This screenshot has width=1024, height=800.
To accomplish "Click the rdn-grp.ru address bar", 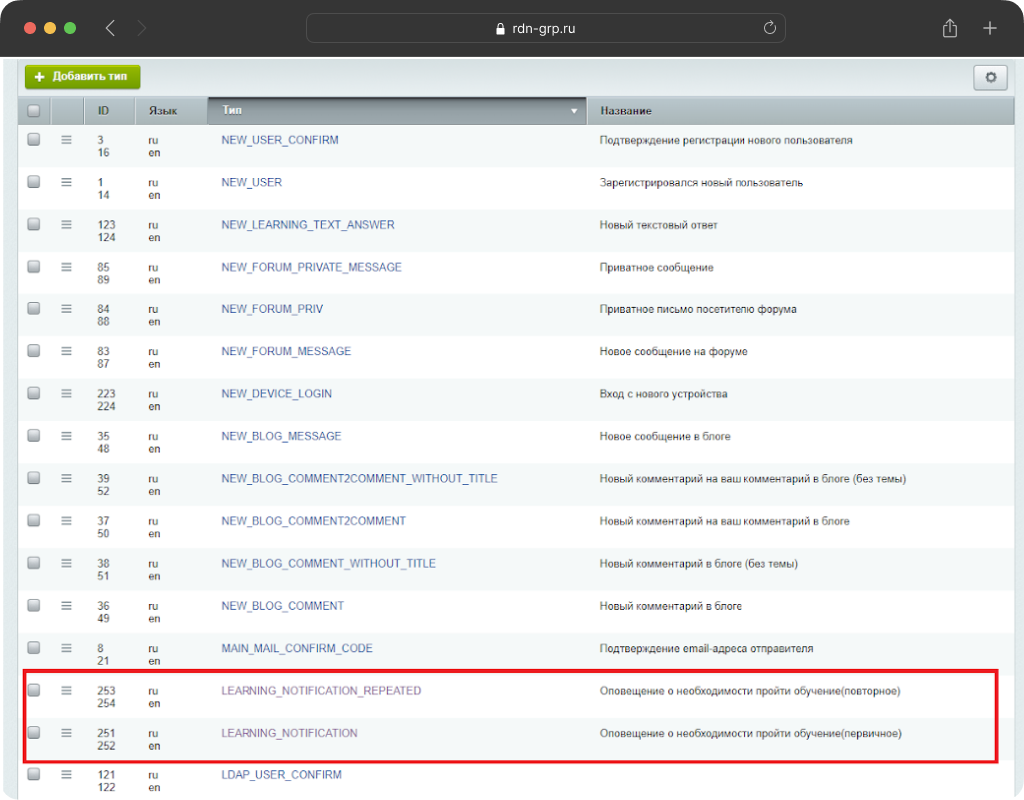I will [x=545, y=28].
